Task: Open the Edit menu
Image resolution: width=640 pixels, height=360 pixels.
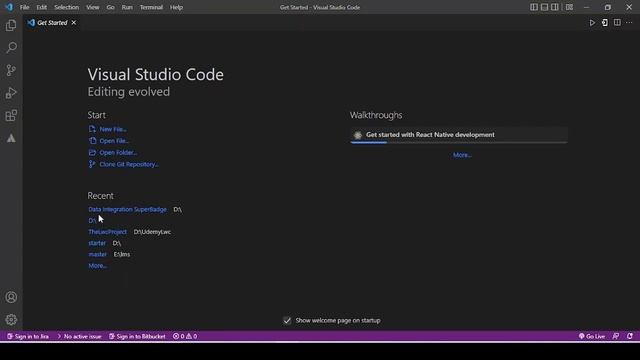Action: (x=42, y=7)
